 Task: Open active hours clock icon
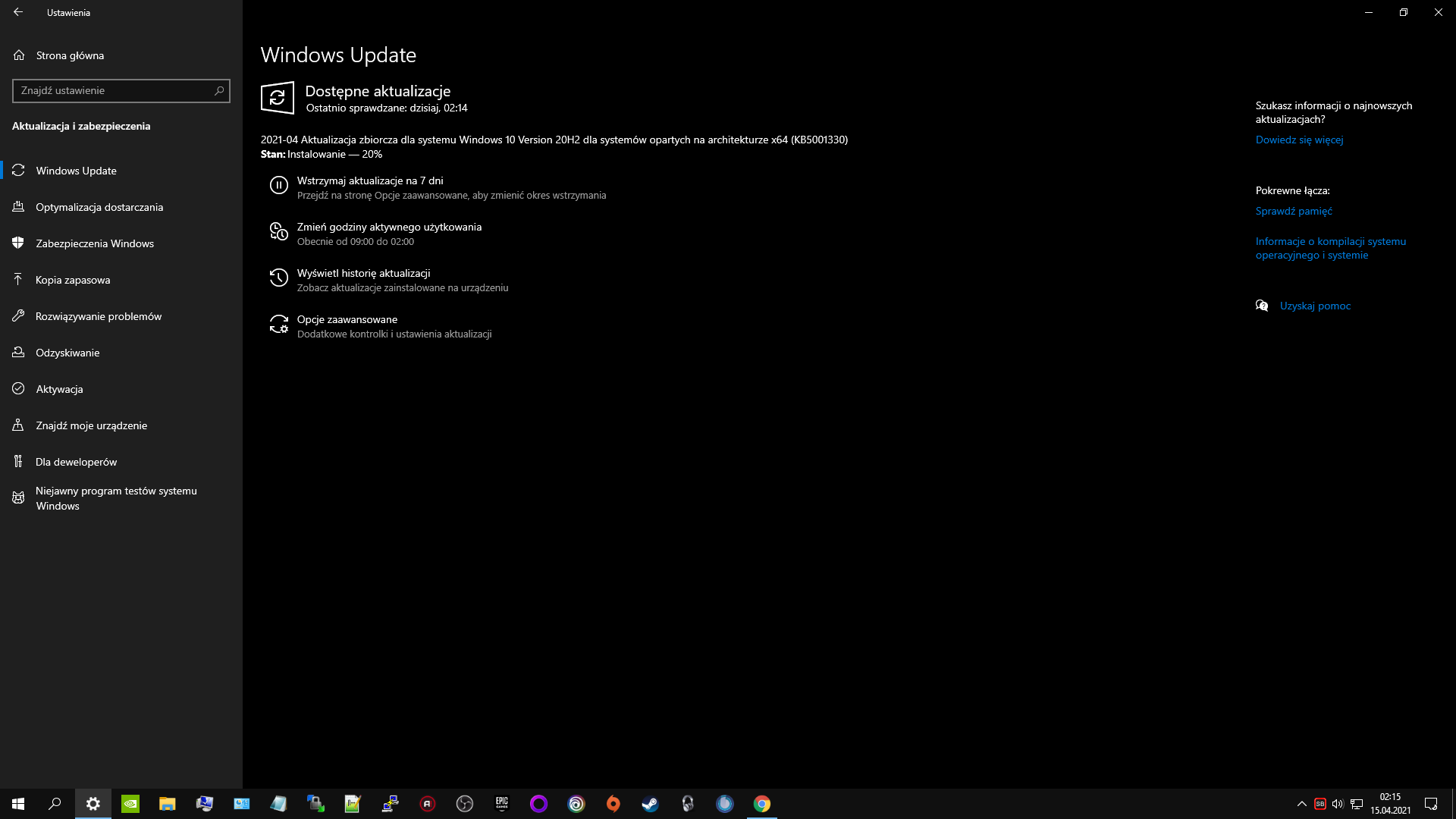[x=278, y=231]
